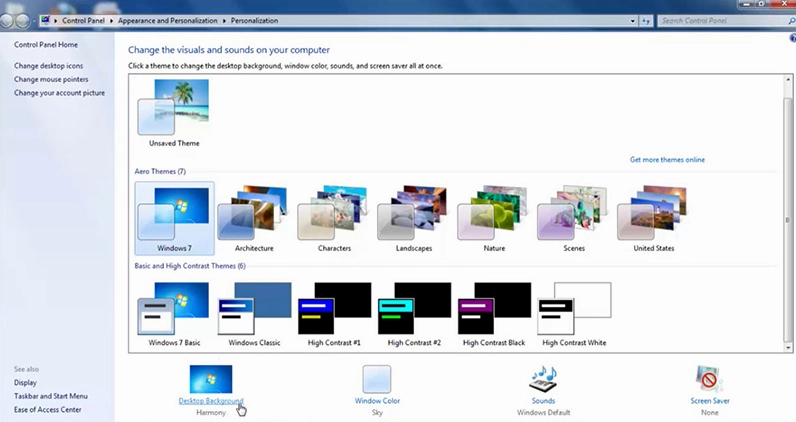796x422 pixels.
Task: Choose the Nature theme thumbnail
Action: point(493,214)
